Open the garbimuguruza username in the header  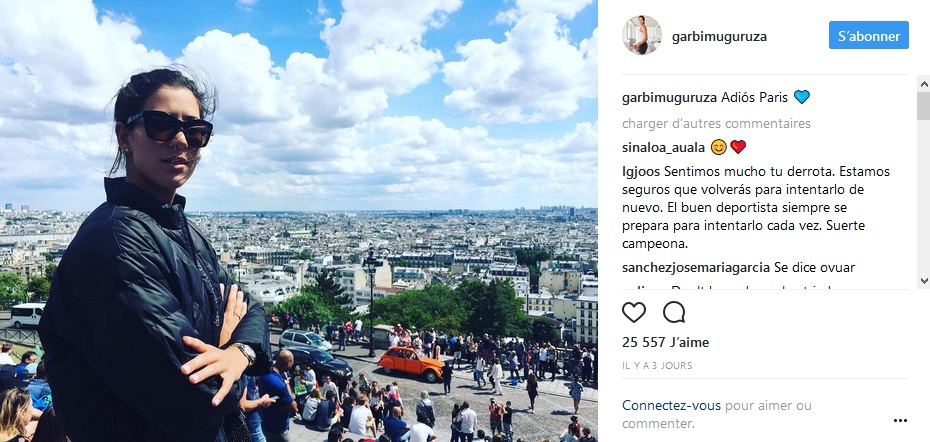[x=719, y=37]
